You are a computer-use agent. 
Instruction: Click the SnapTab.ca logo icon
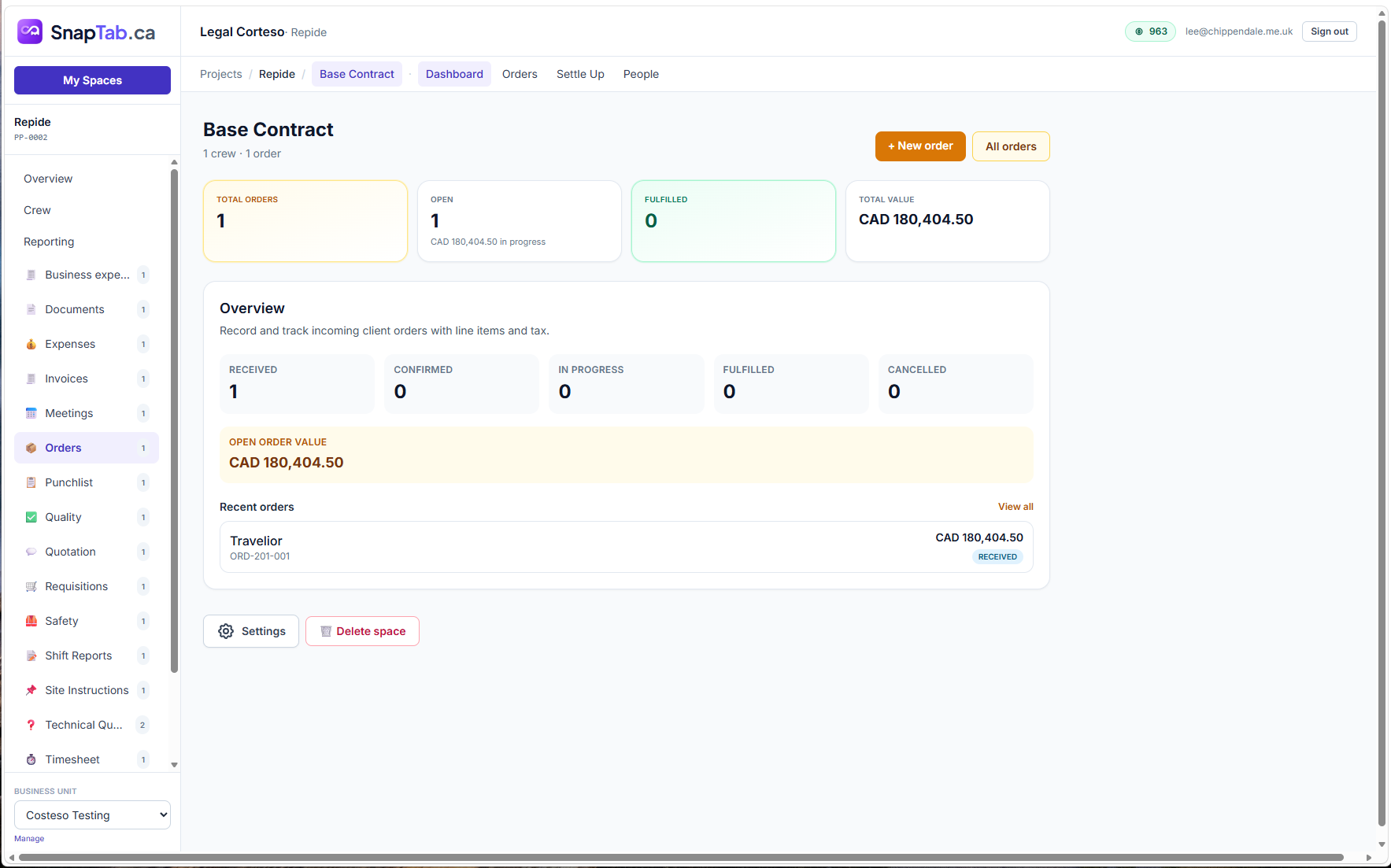30,31
